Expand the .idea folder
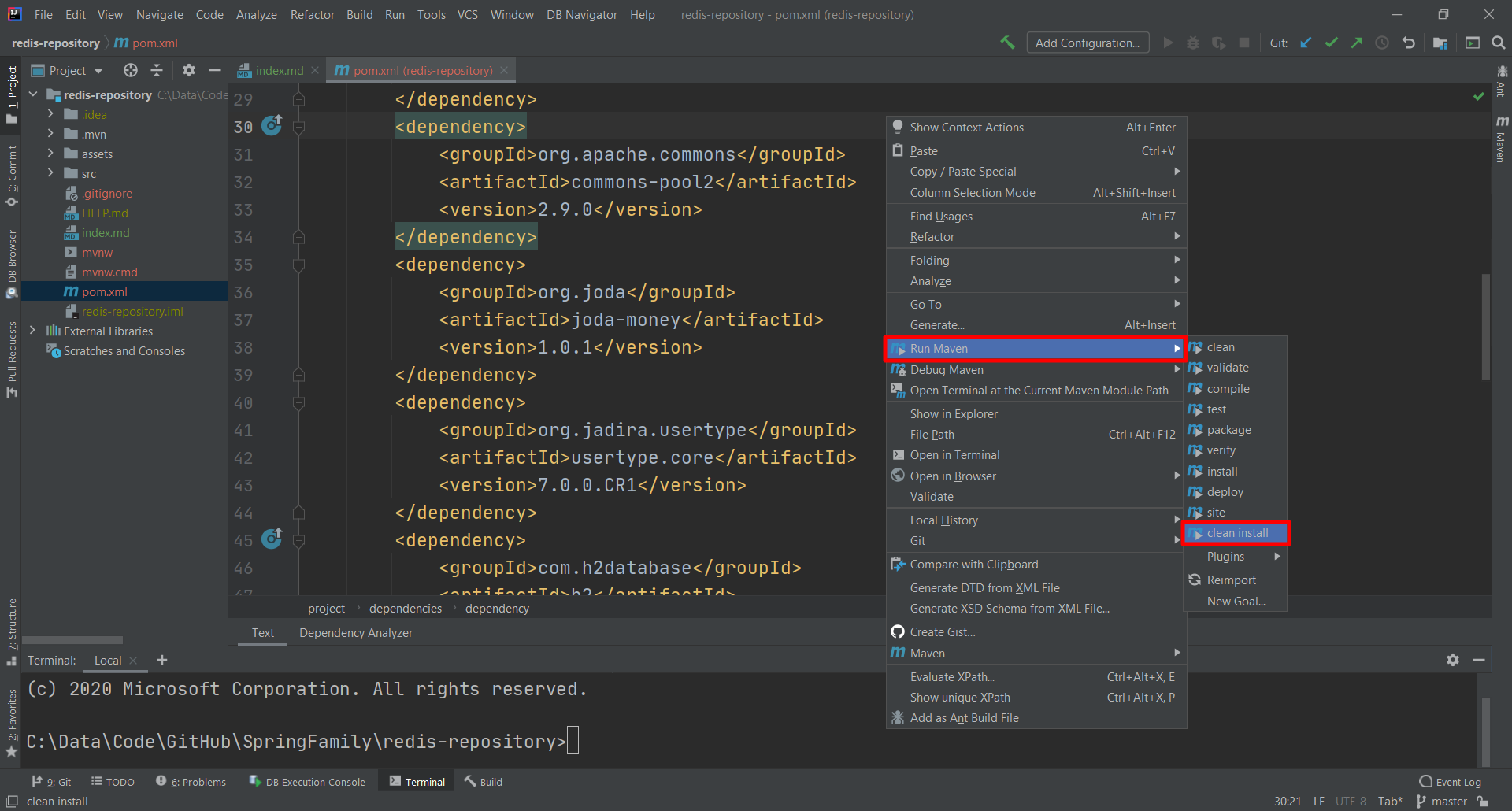Image resolution: width=1512 pixels, height=811 pixels. [x=50, y=114]
